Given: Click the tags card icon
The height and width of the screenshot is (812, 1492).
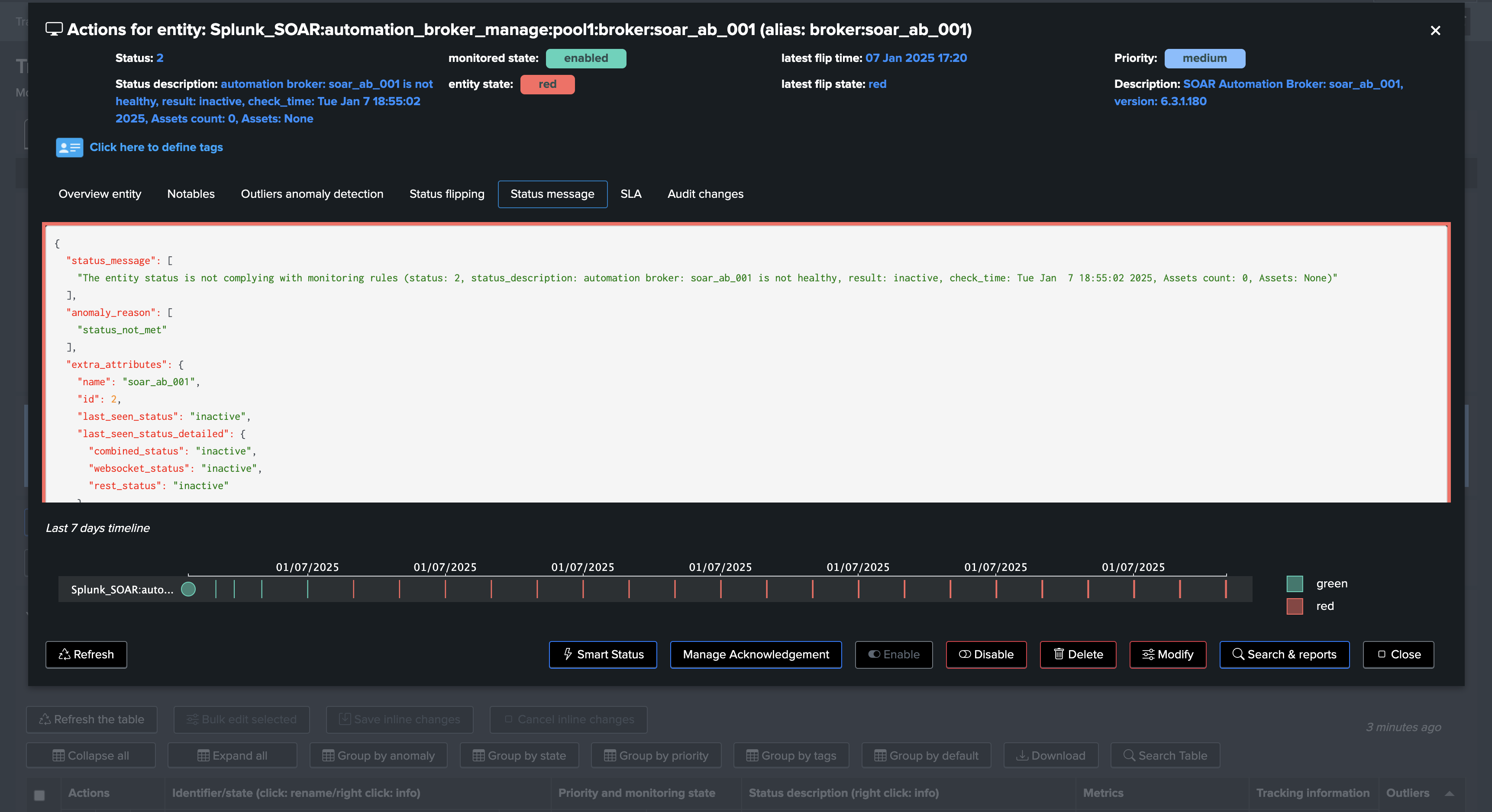Looking at the screenshot, I should (70, 148).
